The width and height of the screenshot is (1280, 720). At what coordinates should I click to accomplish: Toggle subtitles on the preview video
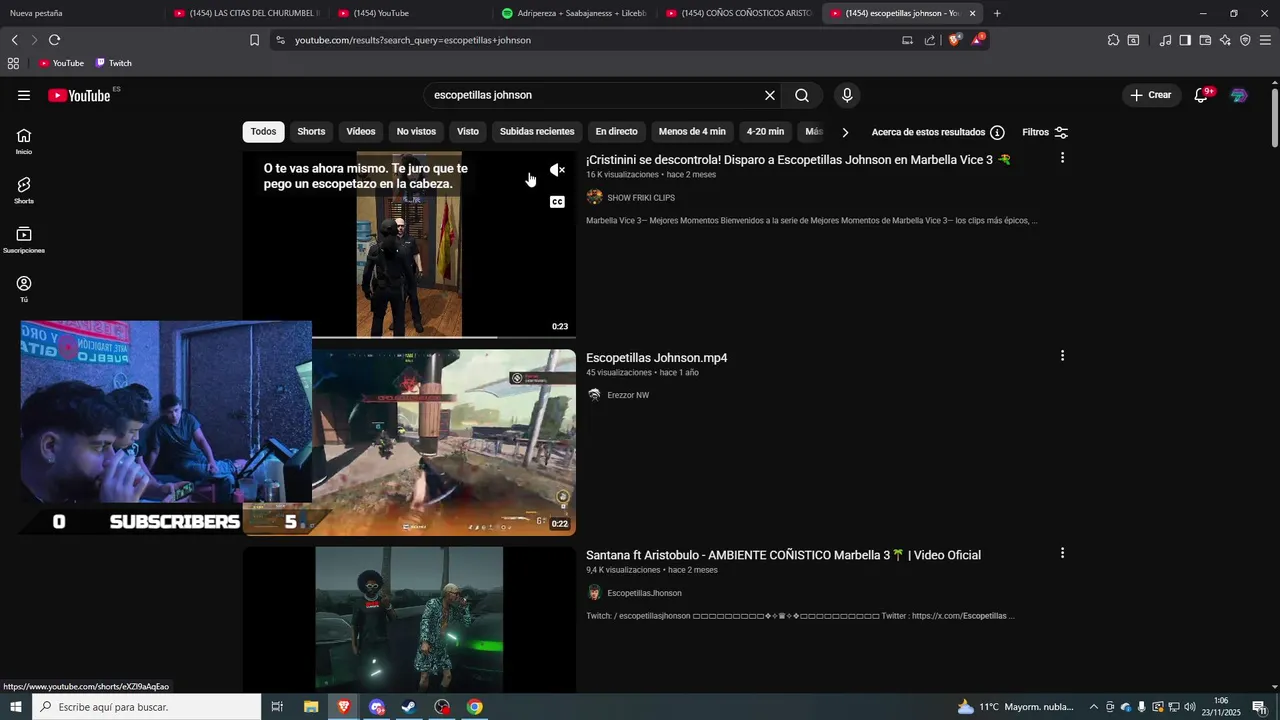pyautogui.click(x=557, y=202)
